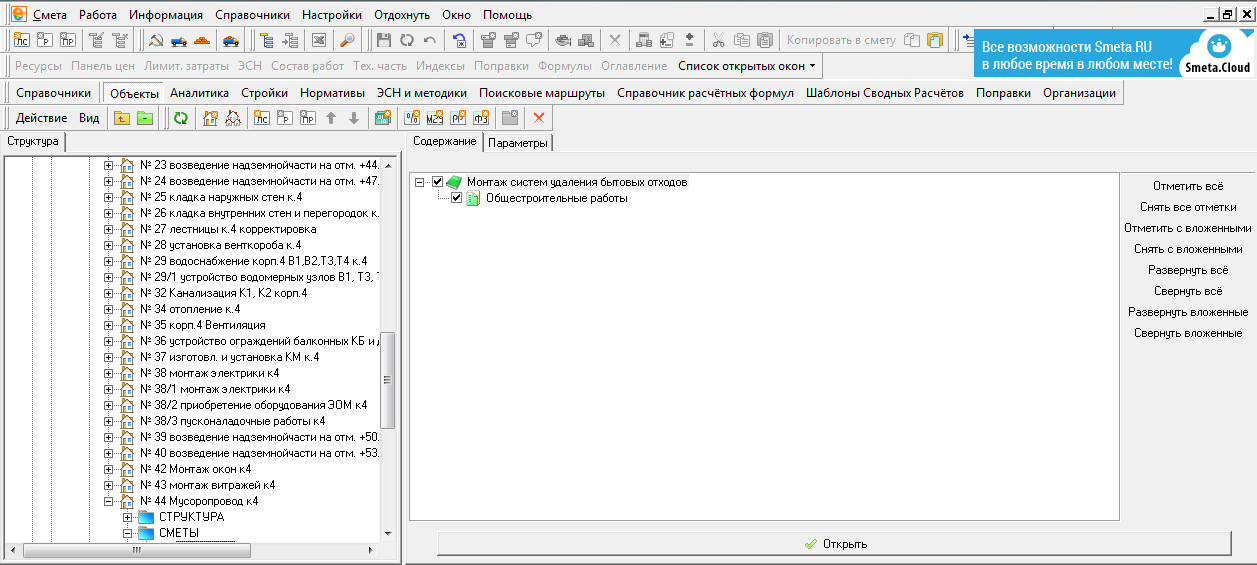Click the undo arrow icon
This screenshot has width=1257, height=565.
(429, 40)
